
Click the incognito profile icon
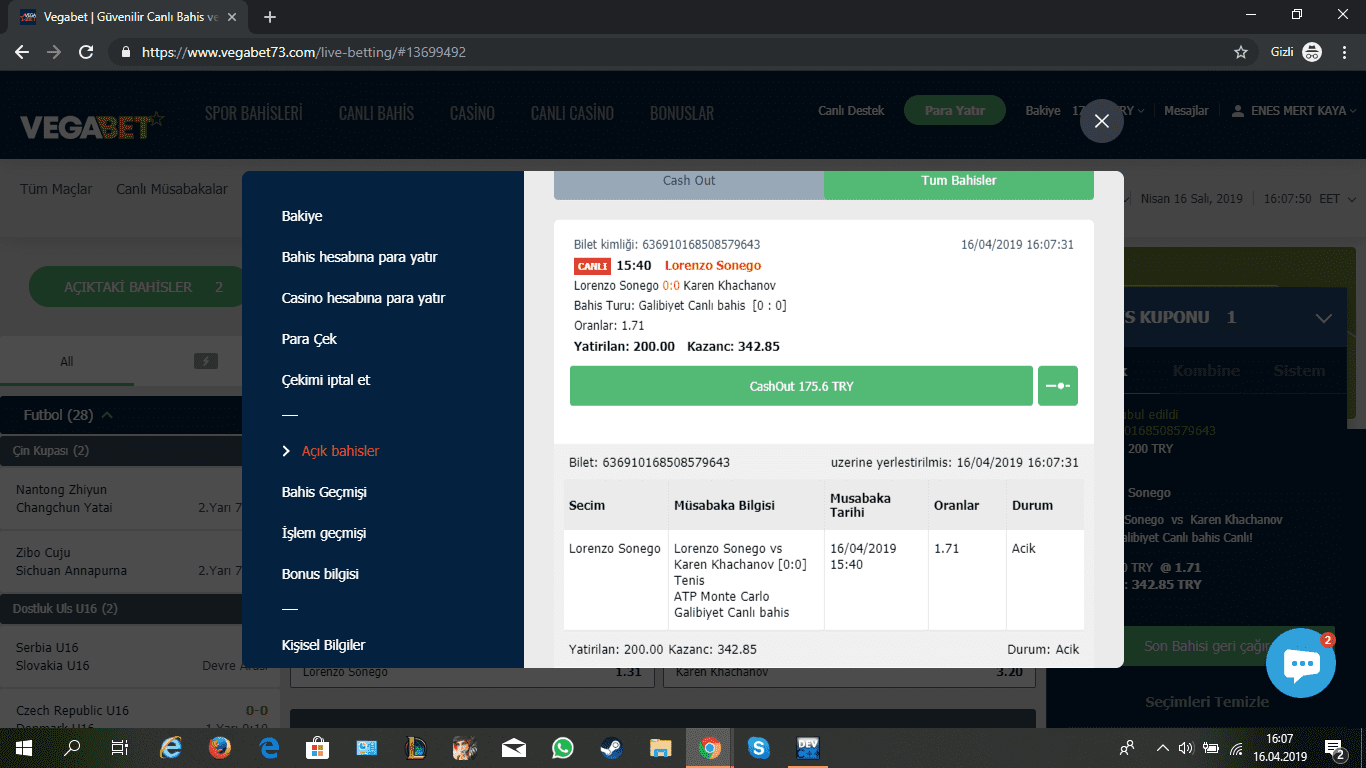(1312, 52)
